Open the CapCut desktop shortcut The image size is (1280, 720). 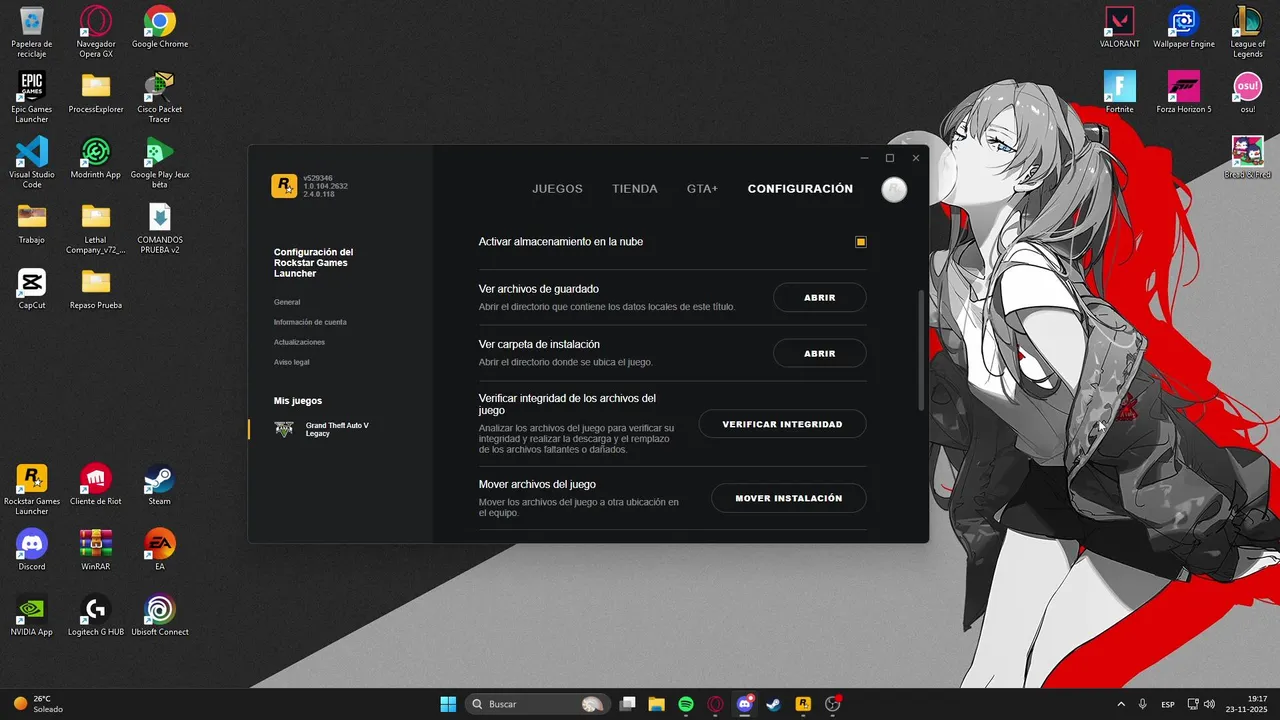pyautogui.click(x=32, y=288)
